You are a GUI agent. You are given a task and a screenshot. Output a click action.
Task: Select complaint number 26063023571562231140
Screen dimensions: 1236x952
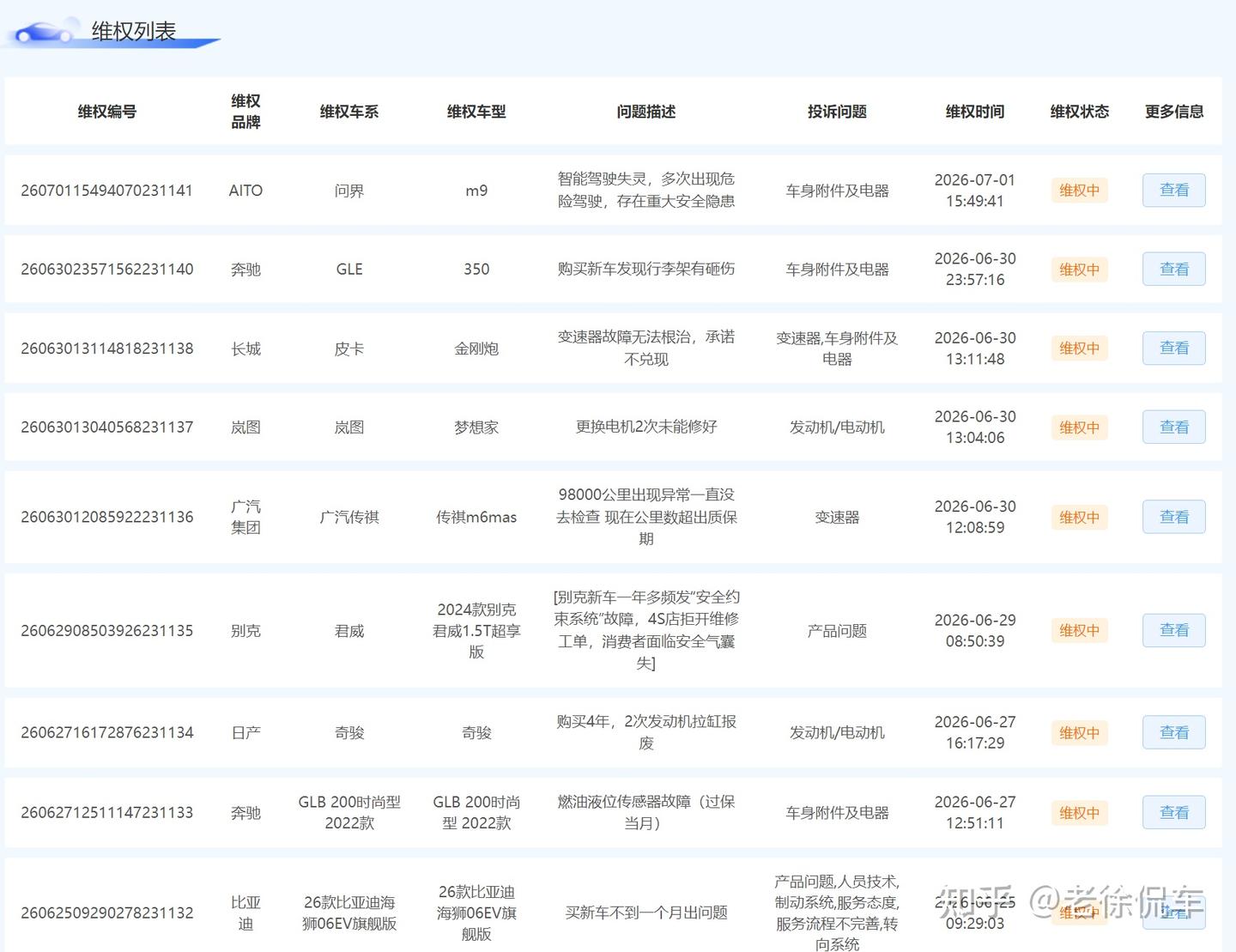click(107, 270)
